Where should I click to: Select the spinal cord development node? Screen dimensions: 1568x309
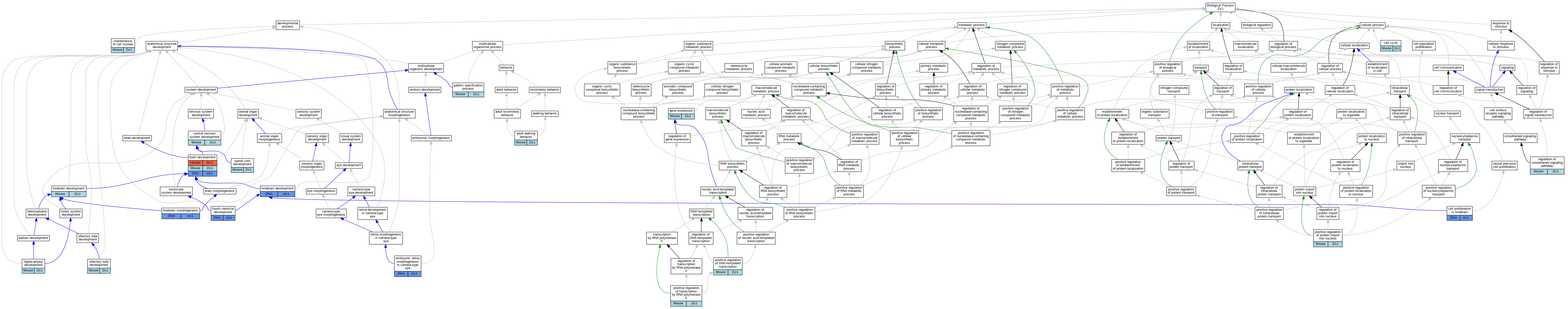pyautogui.click(x=242, y=165)
